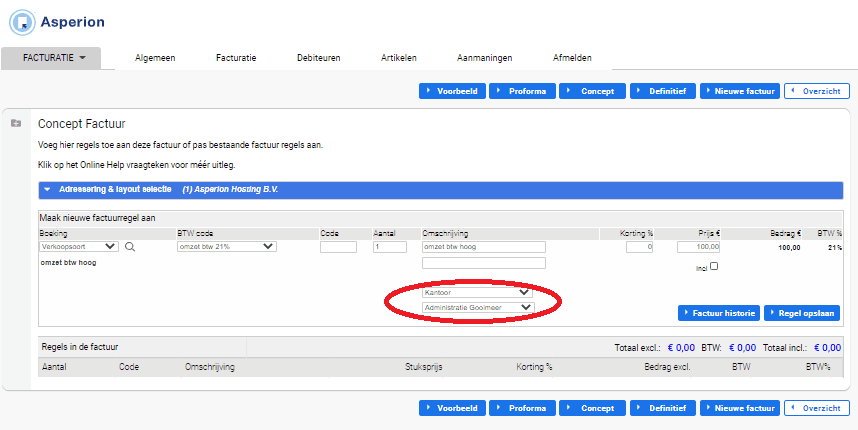Click the Stuksprijs column header
Viewport: 858px width, 430px height.
click(424, 367)
